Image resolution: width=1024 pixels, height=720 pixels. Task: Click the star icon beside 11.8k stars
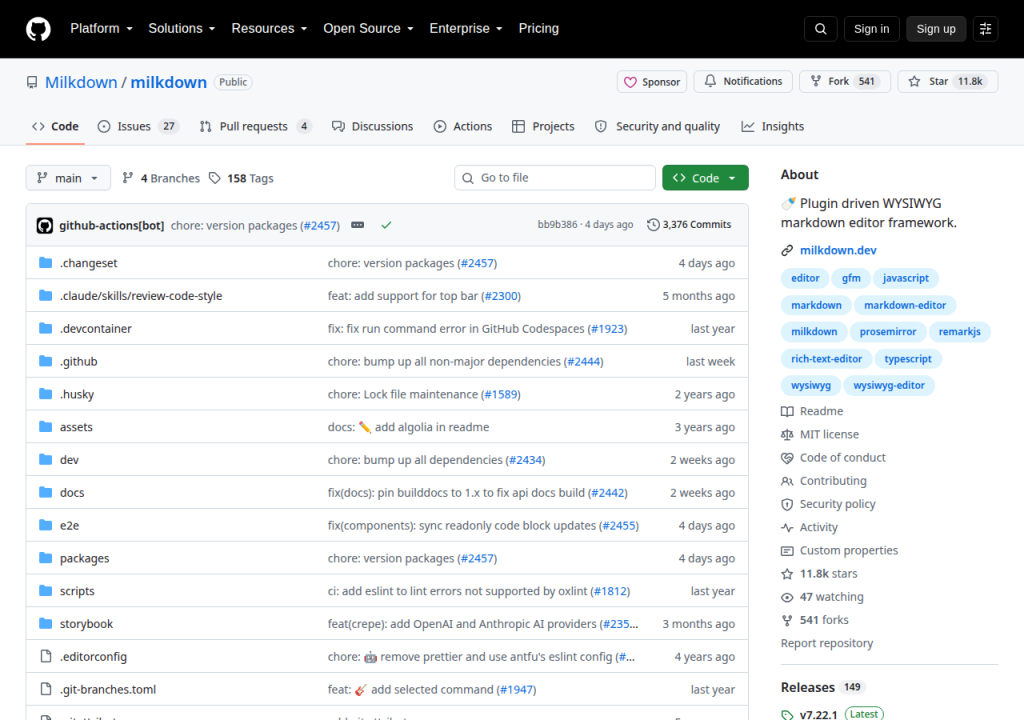pos(787,574)
